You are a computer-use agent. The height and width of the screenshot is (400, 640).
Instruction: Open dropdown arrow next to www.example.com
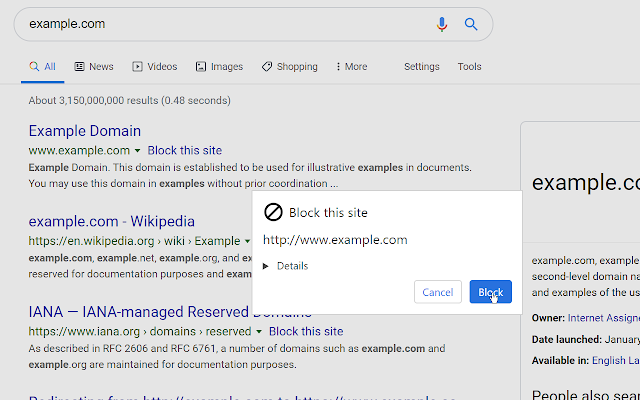(138, 151)
